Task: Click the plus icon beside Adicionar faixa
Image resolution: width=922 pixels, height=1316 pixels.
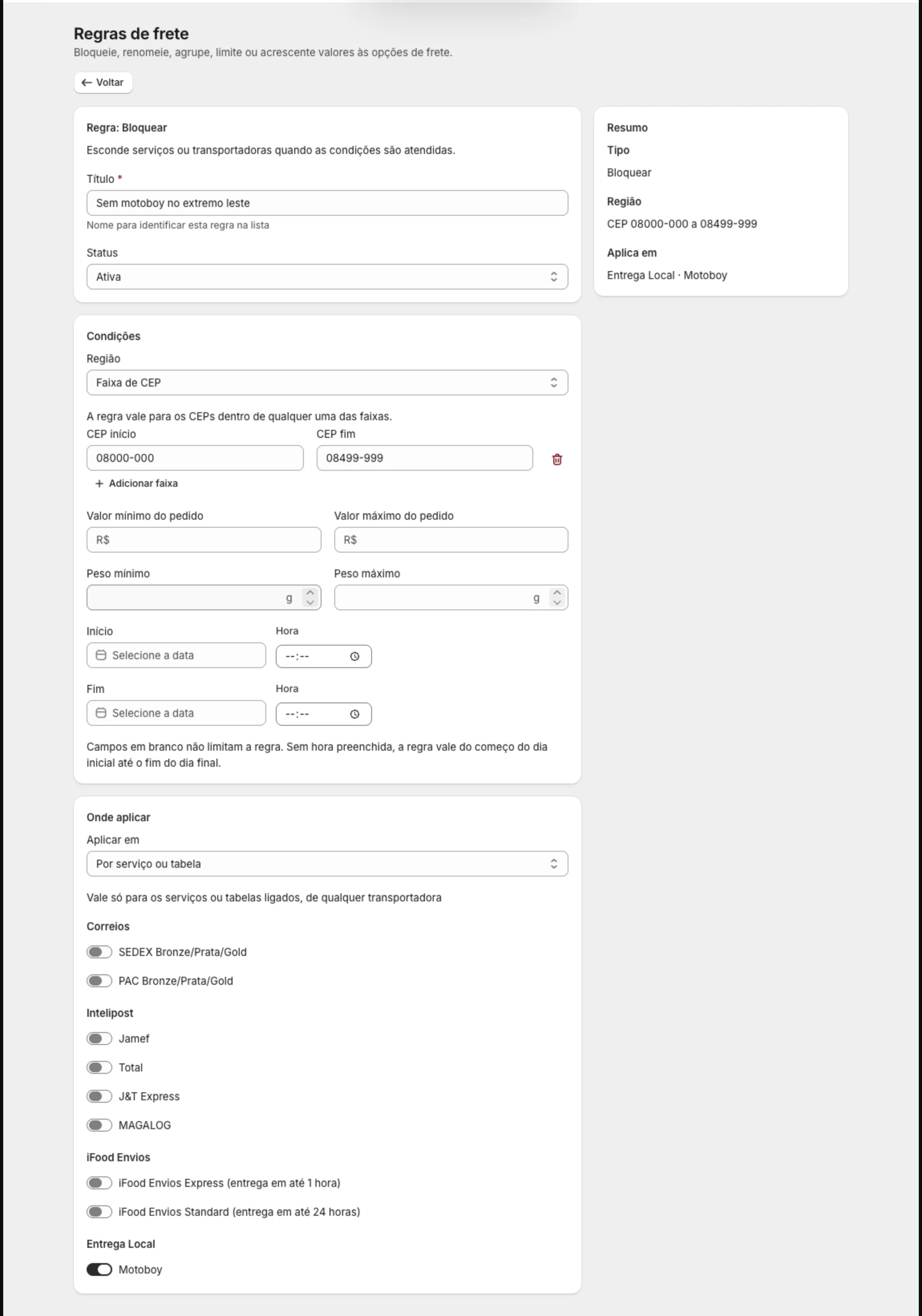Action: pyautogui.click(x=99, y=484)
